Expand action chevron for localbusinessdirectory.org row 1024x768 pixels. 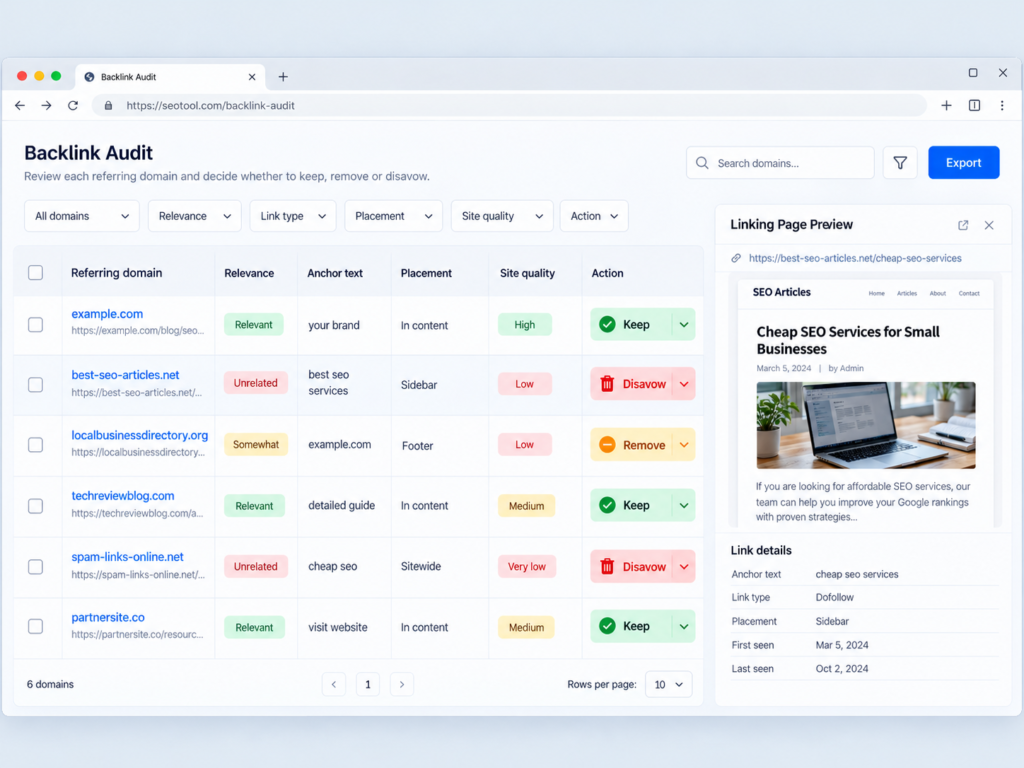pos(684,445)
